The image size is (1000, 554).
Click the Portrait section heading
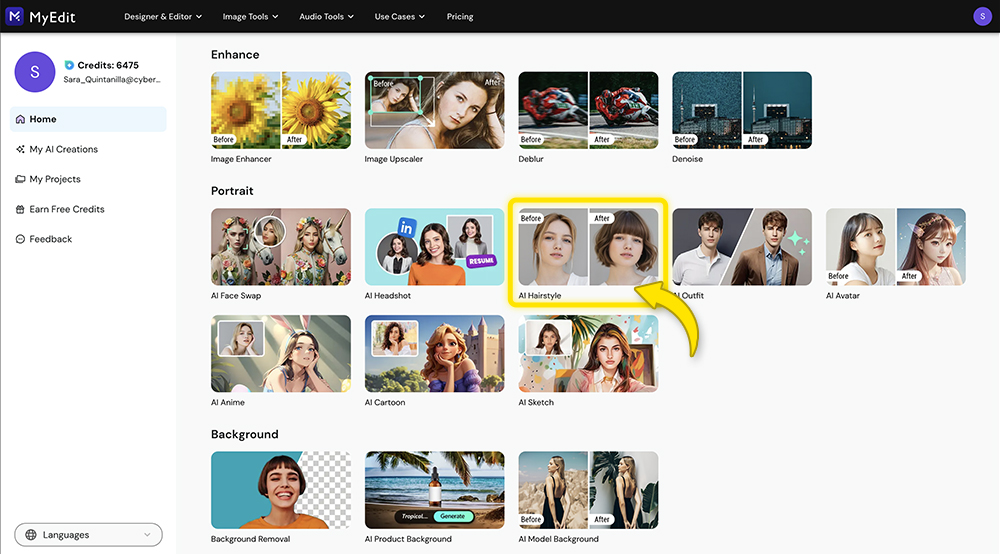232,191
